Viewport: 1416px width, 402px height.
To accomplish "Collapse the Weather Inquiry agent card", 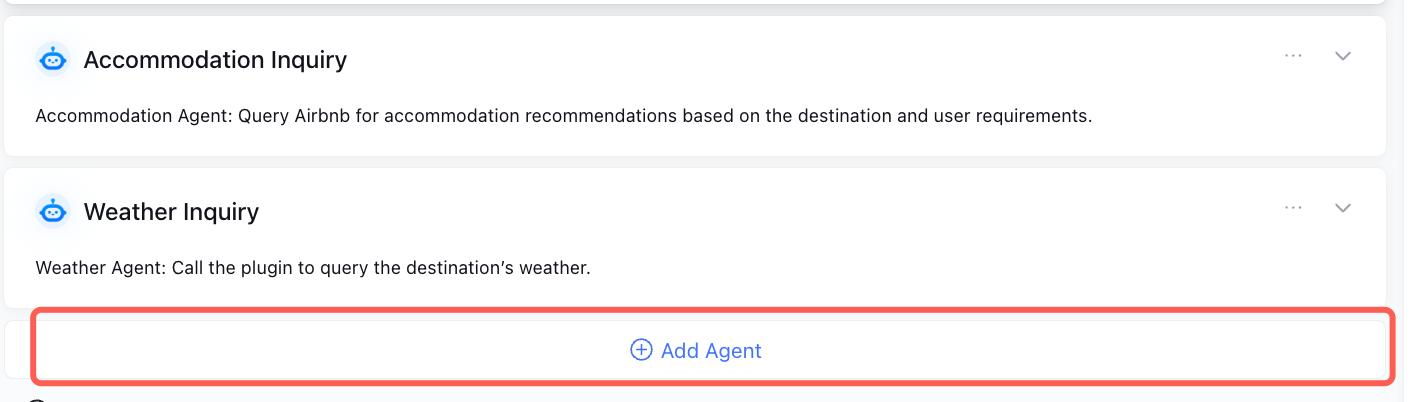I will 1343,208.
